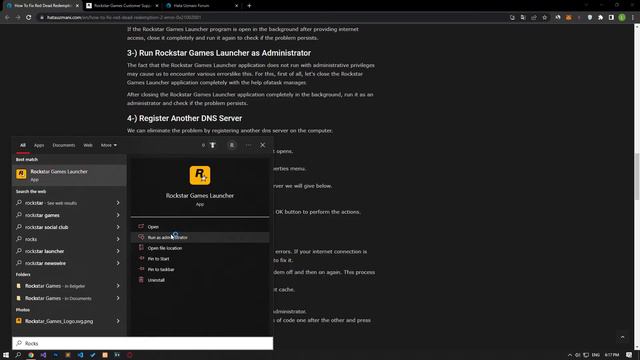Click the large Rockstar Games Launcher logo

tap(200, 175)
